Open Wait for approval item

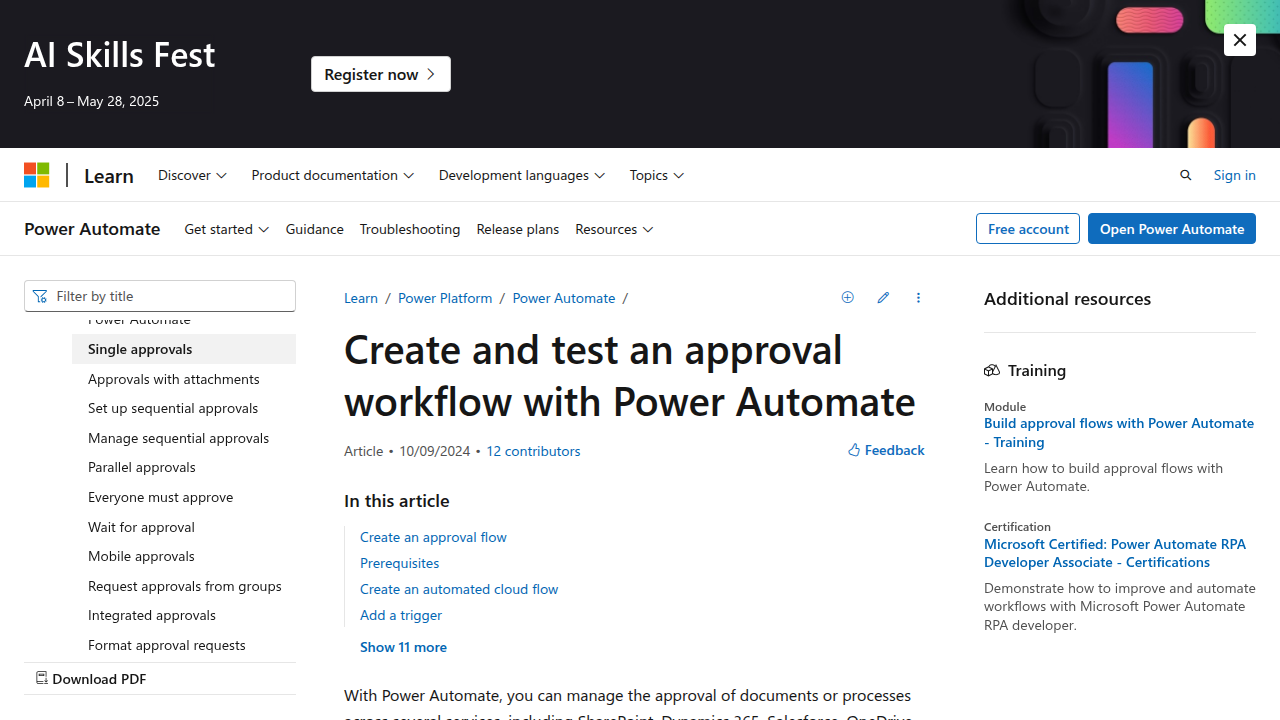[x=184, y=527]
